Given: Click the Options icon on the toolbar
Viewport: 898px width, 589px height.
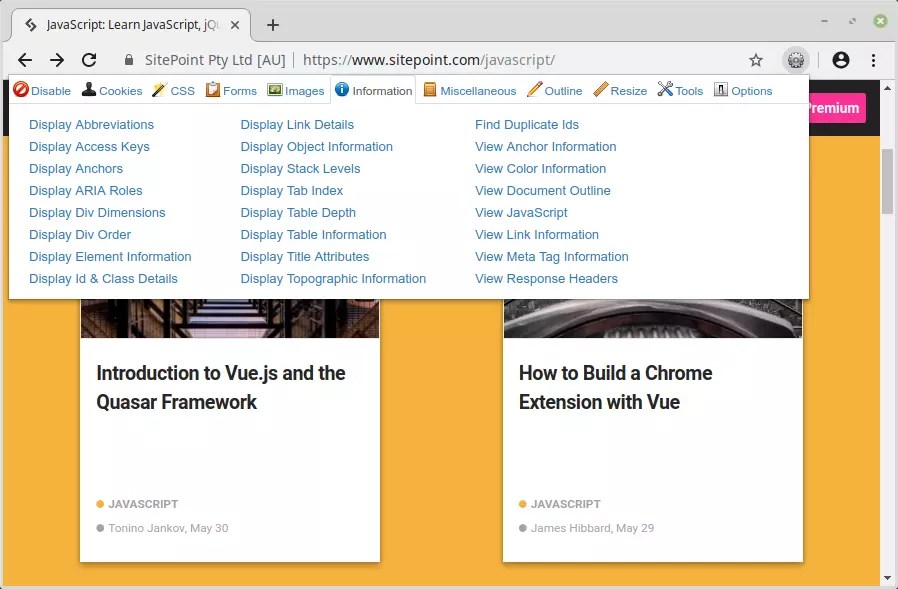Looking at the screenshot, I should tap(721, 90).
